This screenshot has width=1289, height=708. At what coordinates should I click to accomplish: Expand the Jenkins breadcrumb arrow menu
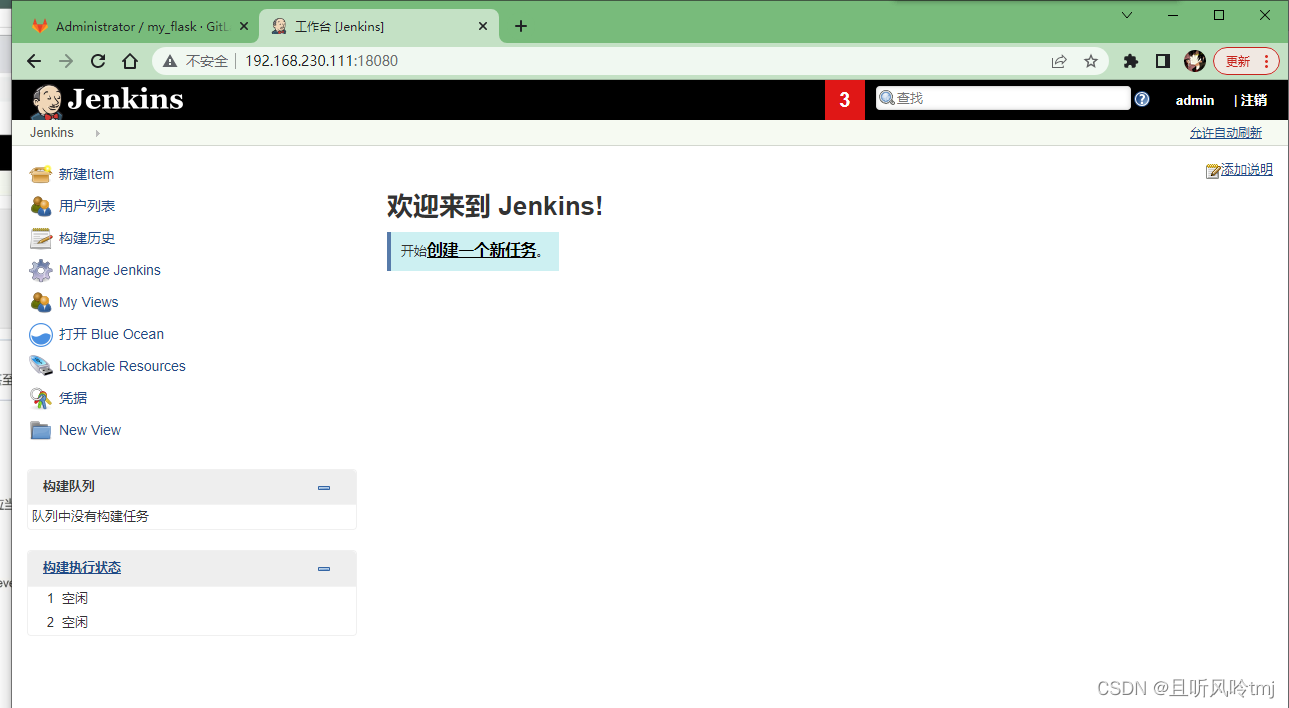[97, 133]
